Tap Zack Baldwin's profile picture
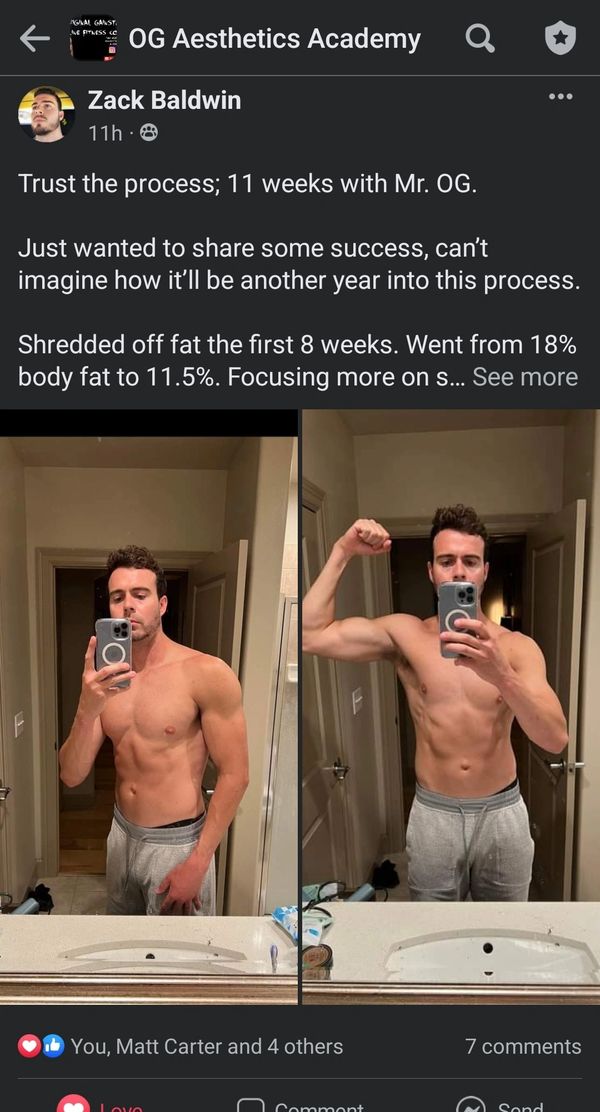The height and width of the screenshot is (1112, 600). [46, 114]
